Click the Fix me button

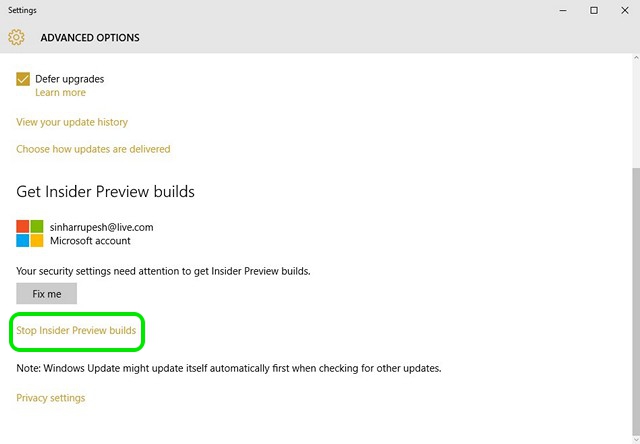pos(47,293)
